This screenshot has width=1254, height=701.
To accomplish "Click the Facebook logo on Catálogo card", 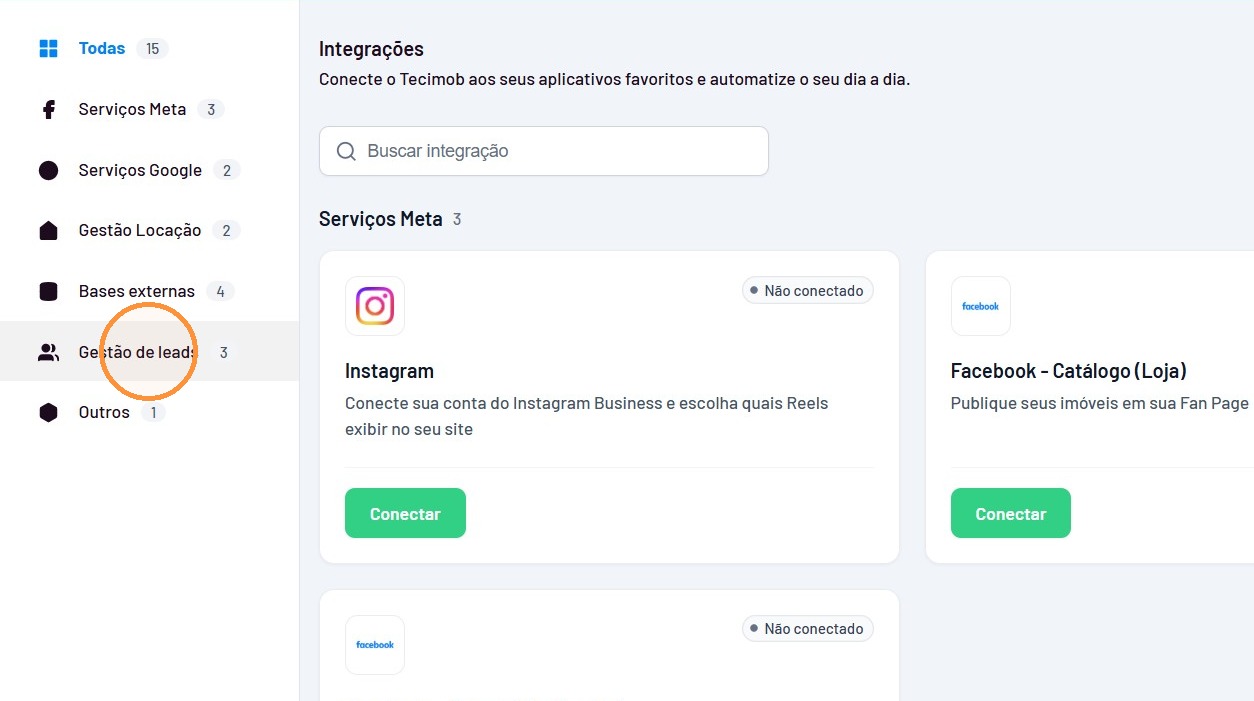I will tap(980, 306).
